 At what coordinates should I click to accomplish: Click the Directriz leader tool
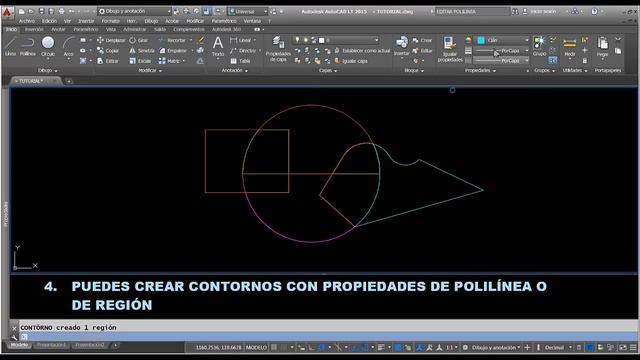click(243, 51)
